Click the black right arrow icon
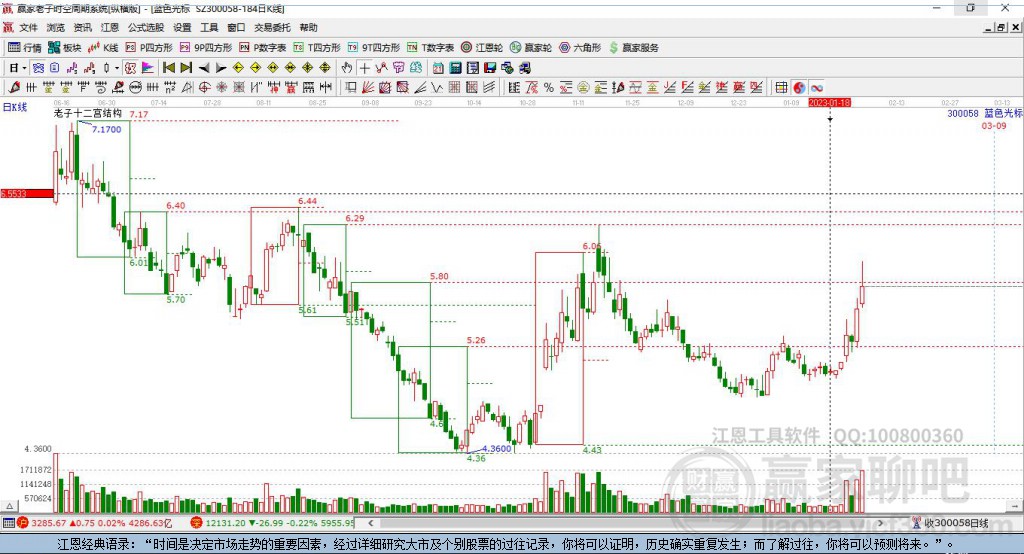The width and height of the screenshot is (1024, 554). click(221, 68)
